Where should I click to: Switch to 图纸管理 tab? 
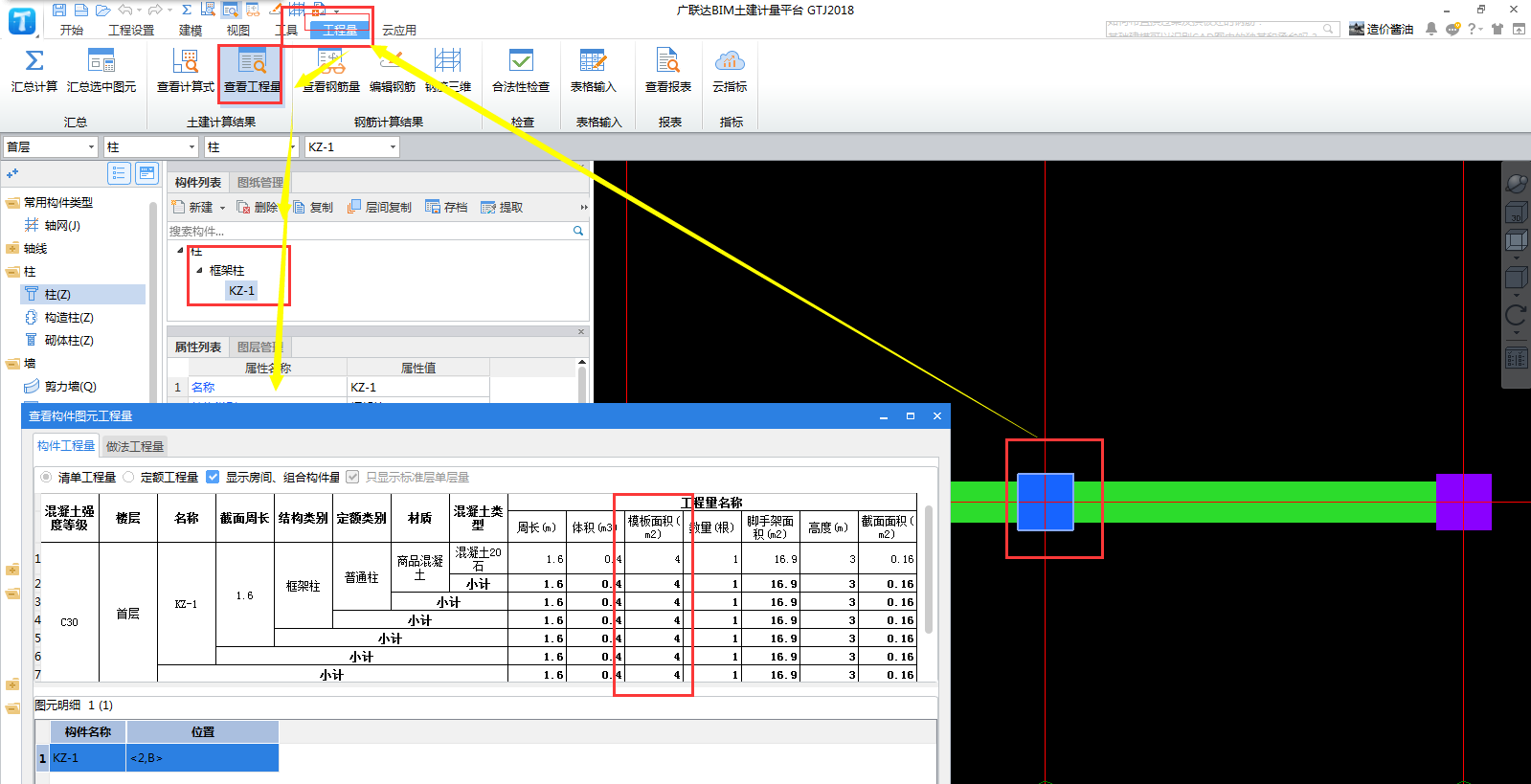point(259,182)
